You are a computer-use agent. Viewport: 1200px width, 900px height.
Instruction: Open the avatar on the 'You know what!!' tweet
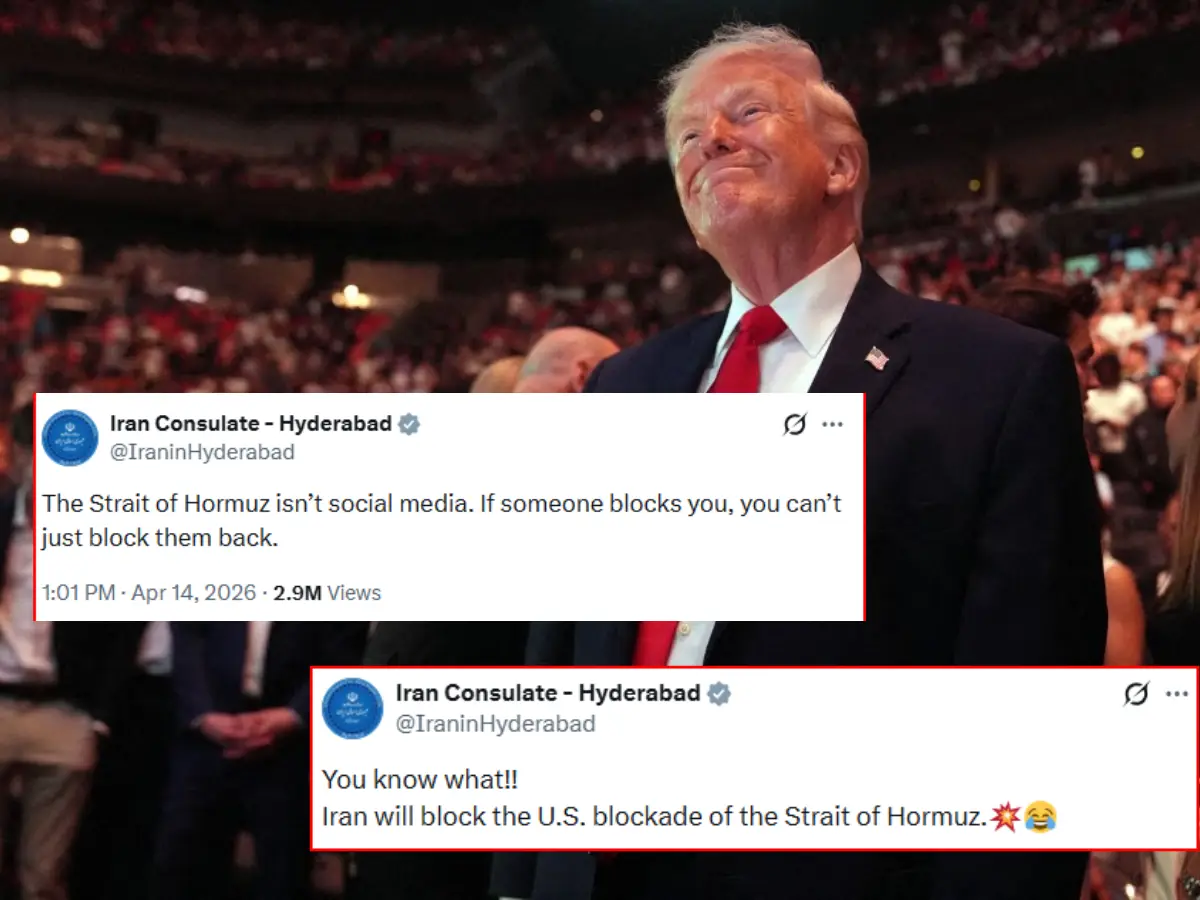click(x=352, y=708)
